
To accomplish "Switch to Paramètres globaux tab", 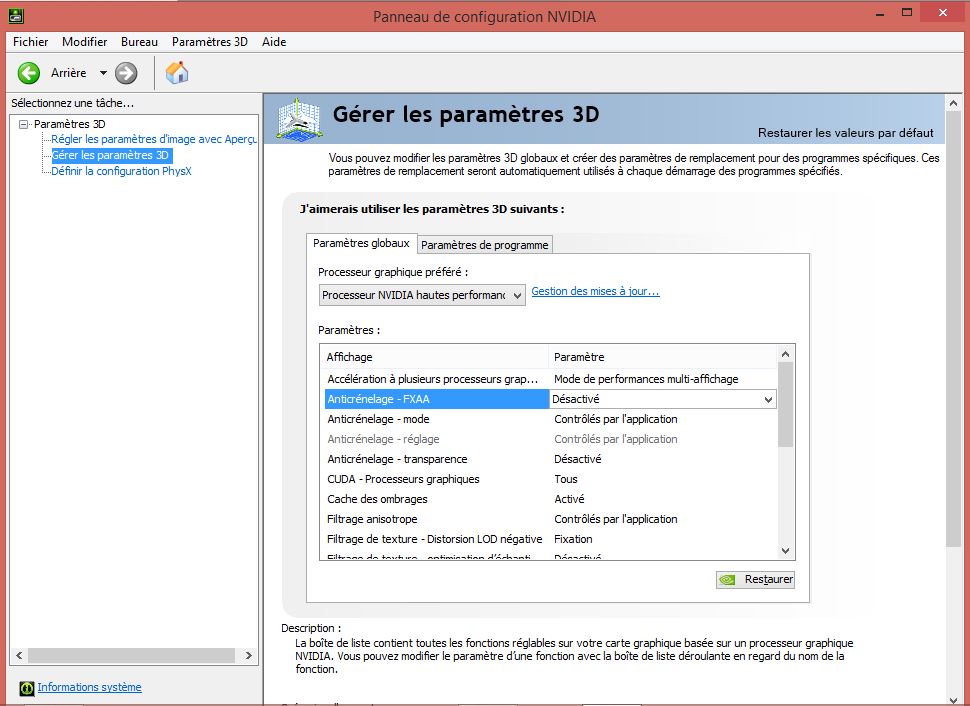I will click(361, 243).
